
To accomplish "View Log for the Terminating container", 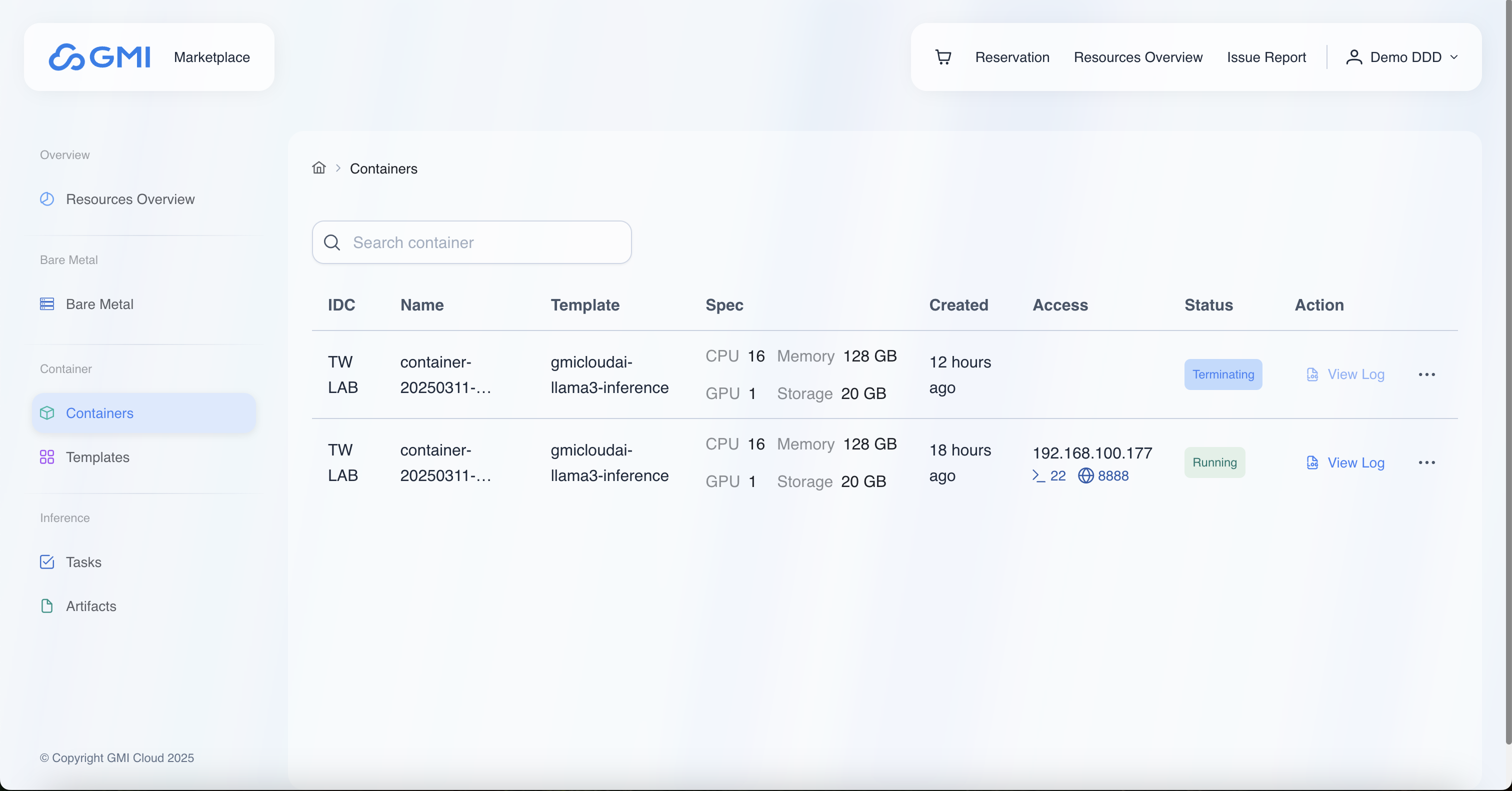I will pos(1345,374).
